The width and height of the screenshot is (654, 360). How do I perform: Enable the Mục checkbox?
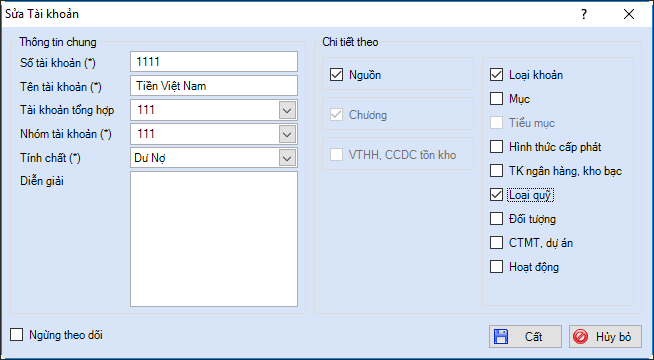pos(496,99)
